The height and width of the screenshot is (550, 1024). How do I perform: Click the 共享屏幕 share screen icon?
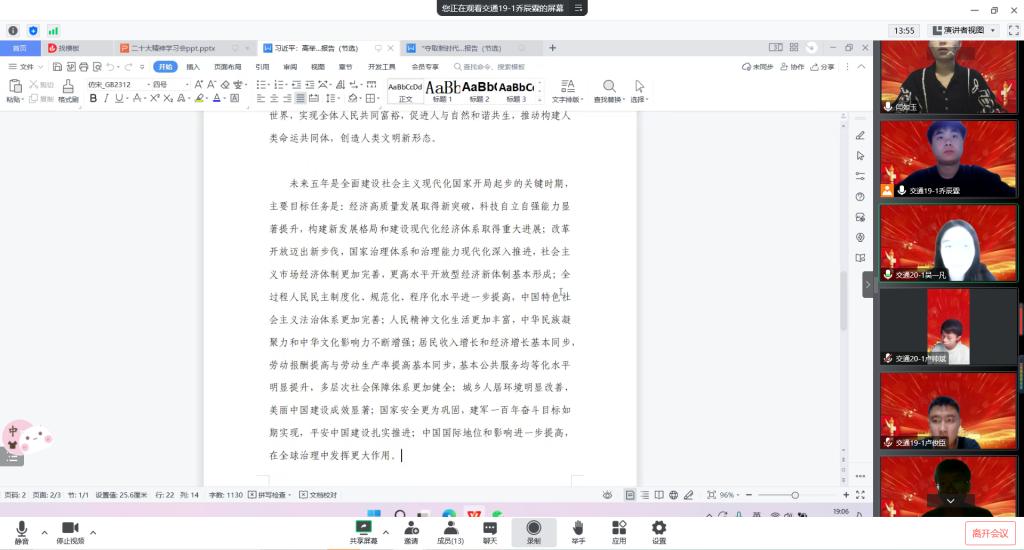pos(364,529)
